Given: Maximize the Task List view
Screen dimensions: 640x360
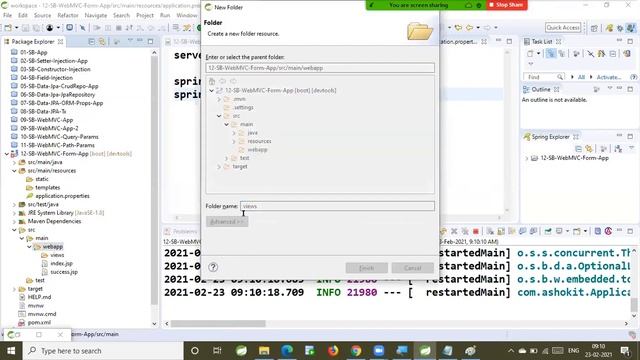Looking at the screenshot, I should coord(630,42).
